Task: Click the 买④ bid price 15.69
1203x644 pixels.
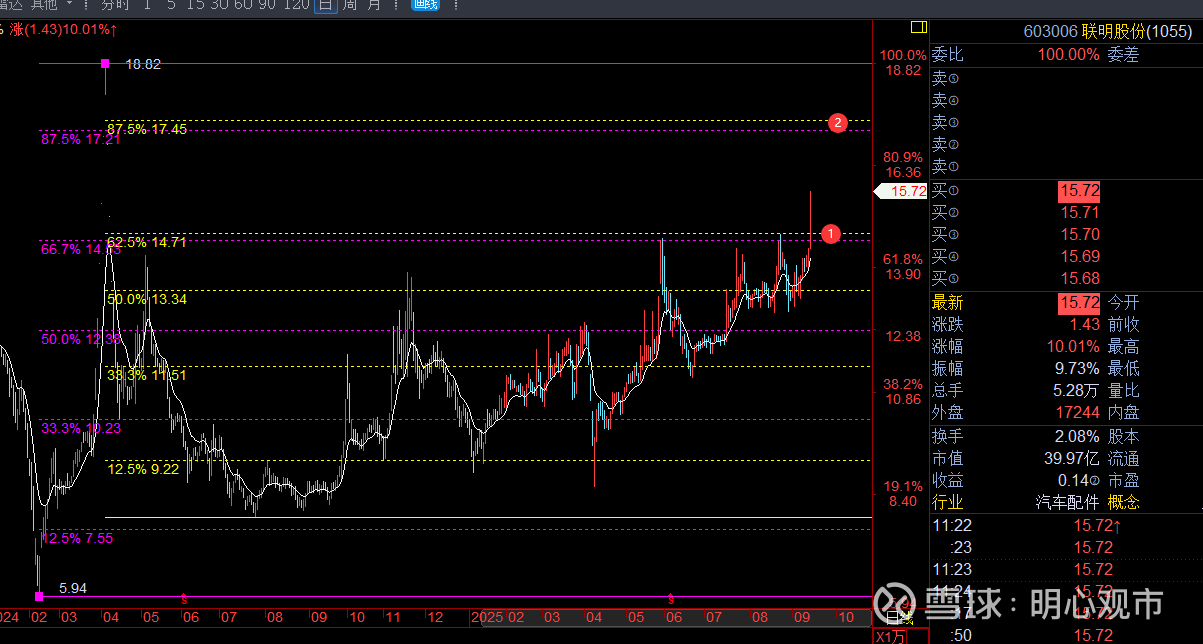Action: pyautogui.click(x=1080, y=257)
